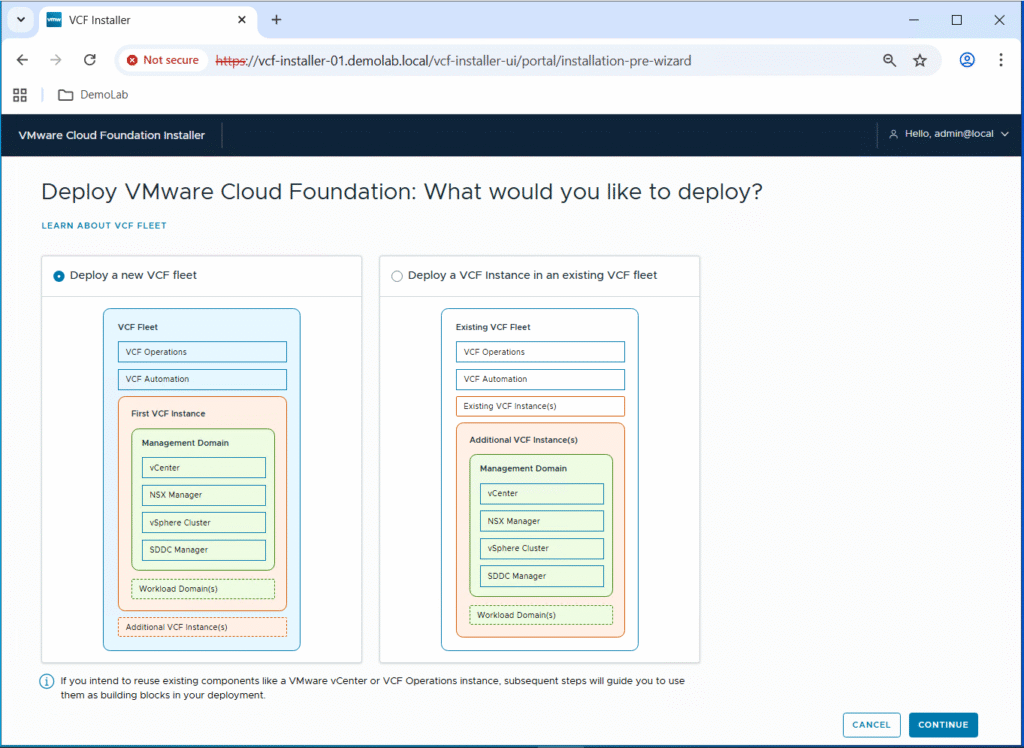Click SDDC Manager box under First VCF Instance
This screenshot has height=748, width=1024.
tap(204, 550)
